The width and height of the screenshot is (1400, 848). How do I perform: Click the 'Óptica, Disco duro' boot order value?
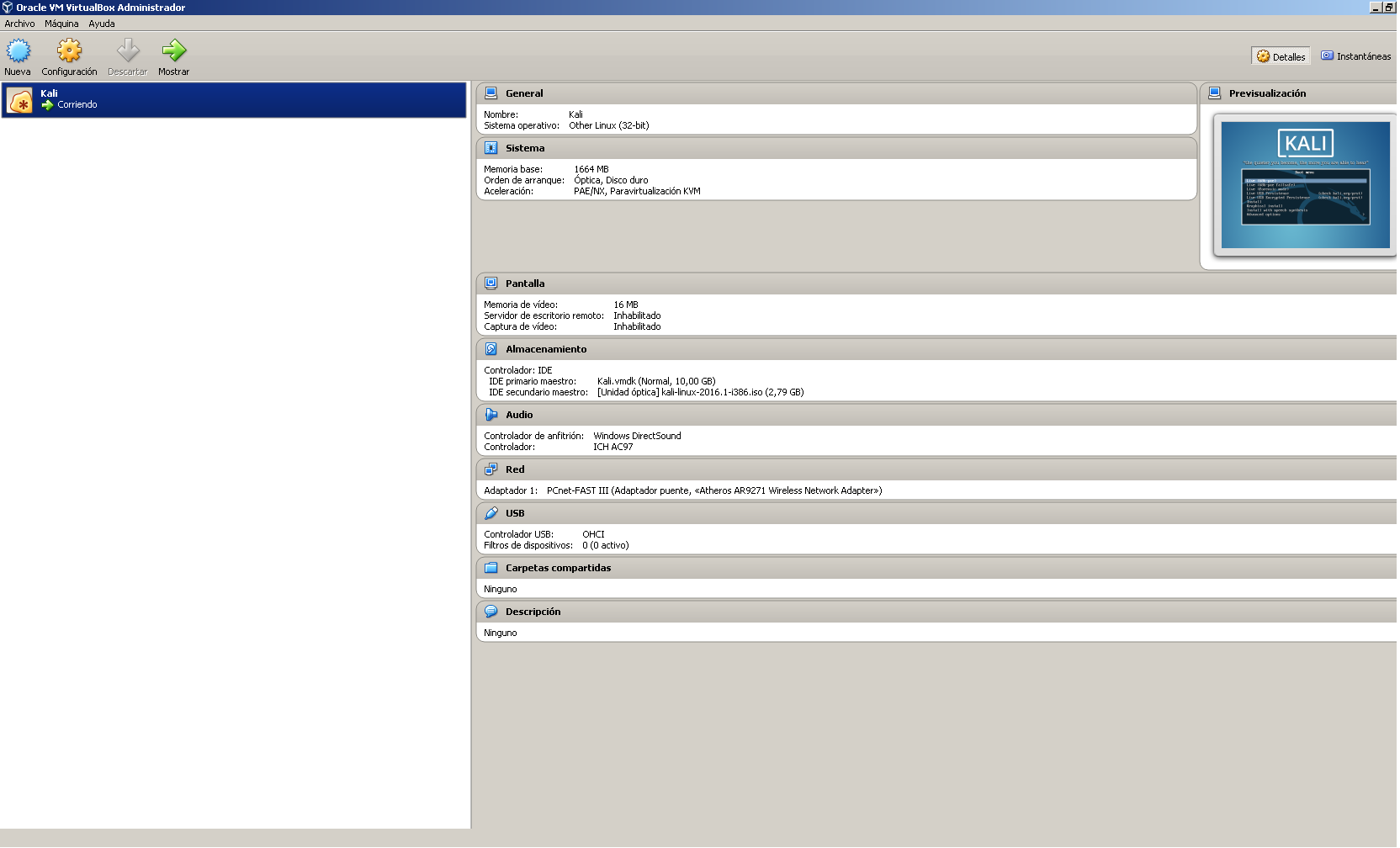click(611, 181)
